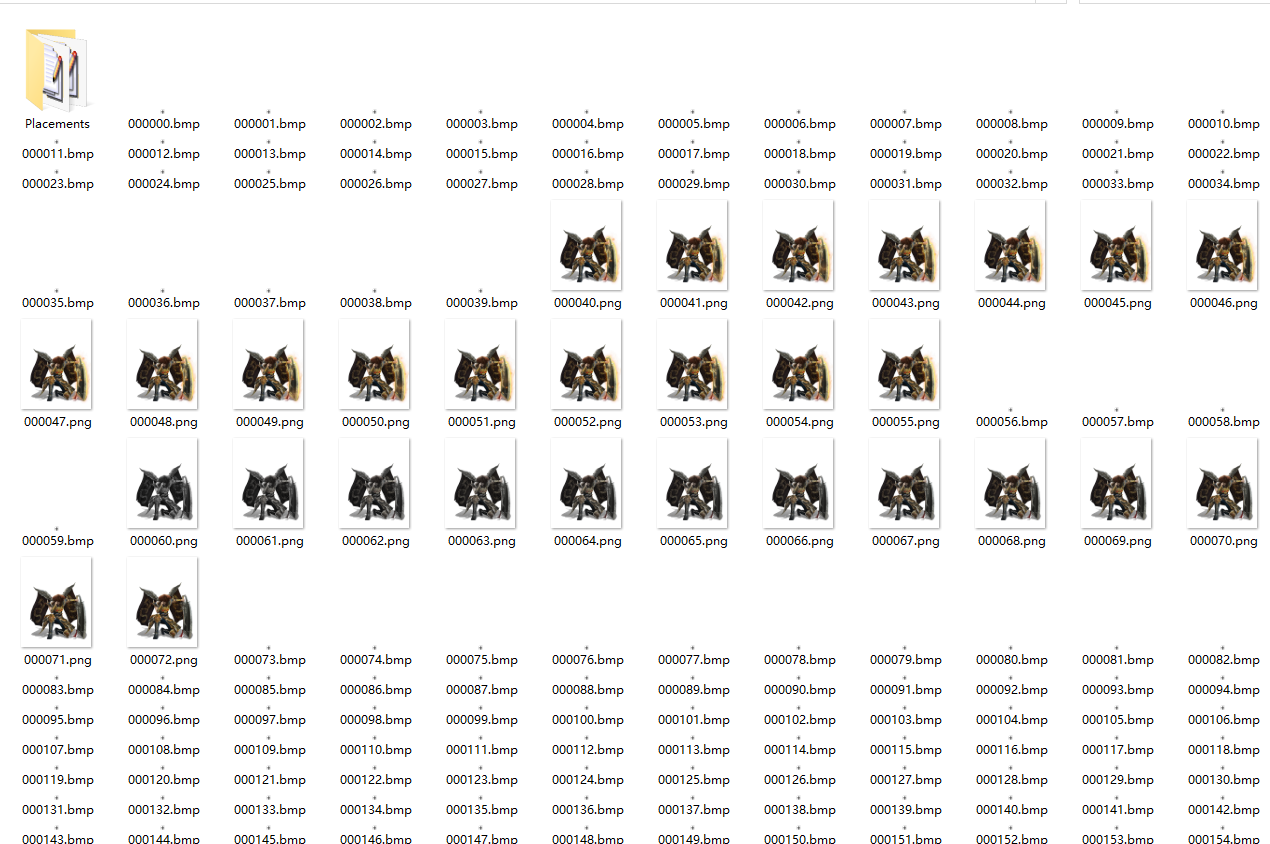Select the file 000120.bmp
Viewport: 1270px width, 844px height.
click(x=163, y=779)
